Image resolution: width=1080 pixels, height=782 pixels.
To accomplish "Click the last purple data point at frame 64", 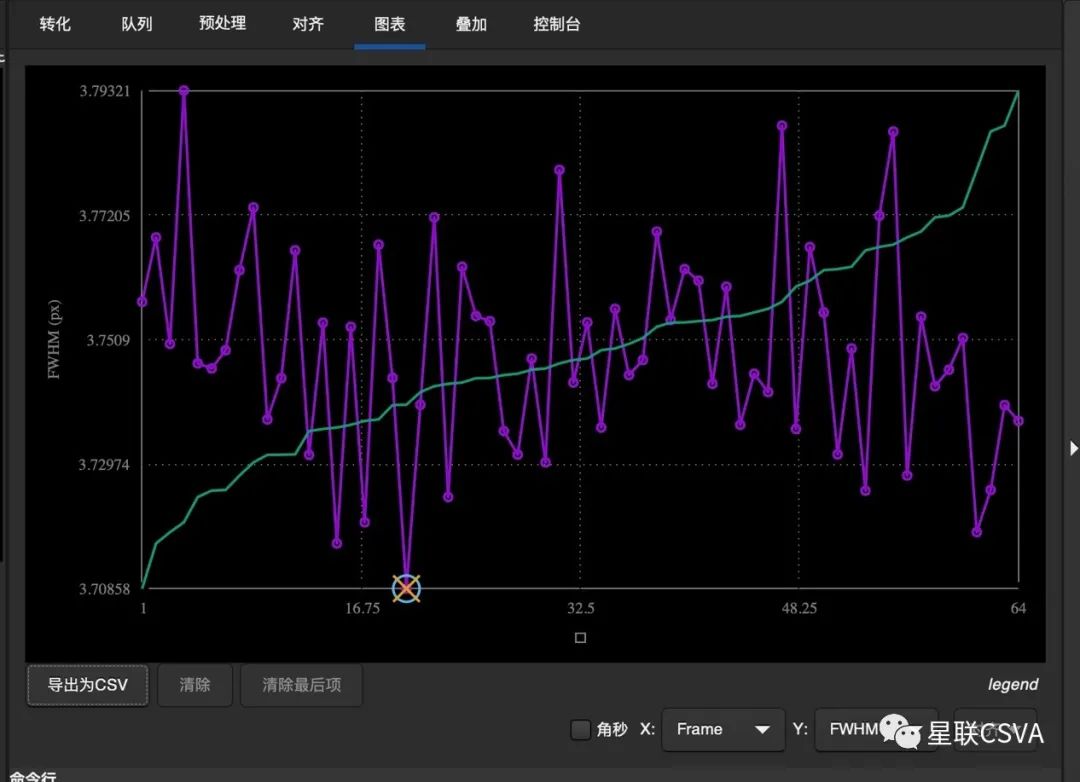I will pyautogui.click(x=1018, y=421).
